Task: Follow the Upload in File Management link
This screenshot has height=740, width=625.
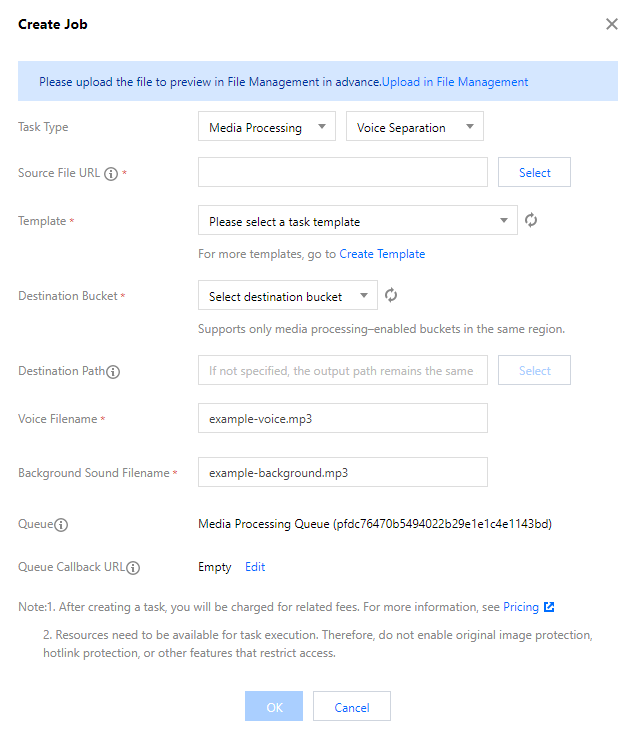Action: [x=455, y=82]
